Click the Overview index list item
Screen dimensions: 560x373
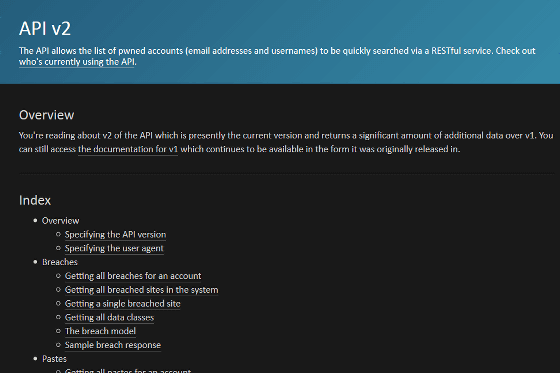tap(60, 221)
